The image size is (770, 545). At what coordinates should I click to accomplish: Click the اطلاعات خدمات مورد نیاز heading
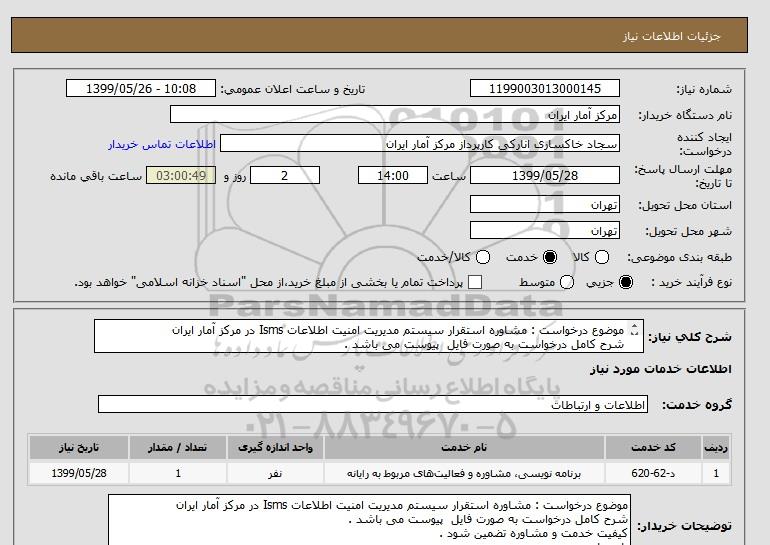[660, 369]
